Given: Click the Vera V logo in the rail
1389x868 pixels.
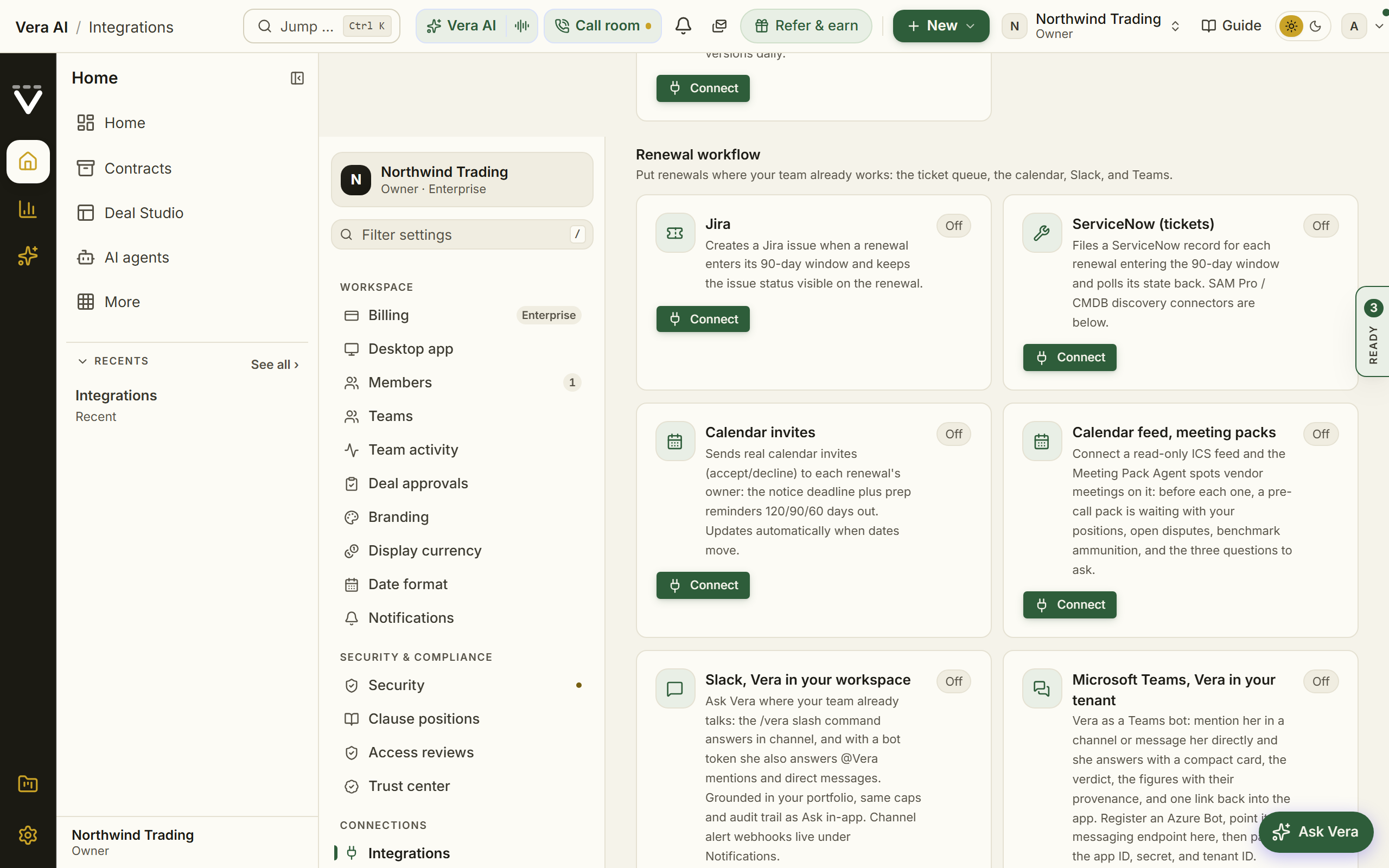Looking at the screenshot, I should 28,99.
